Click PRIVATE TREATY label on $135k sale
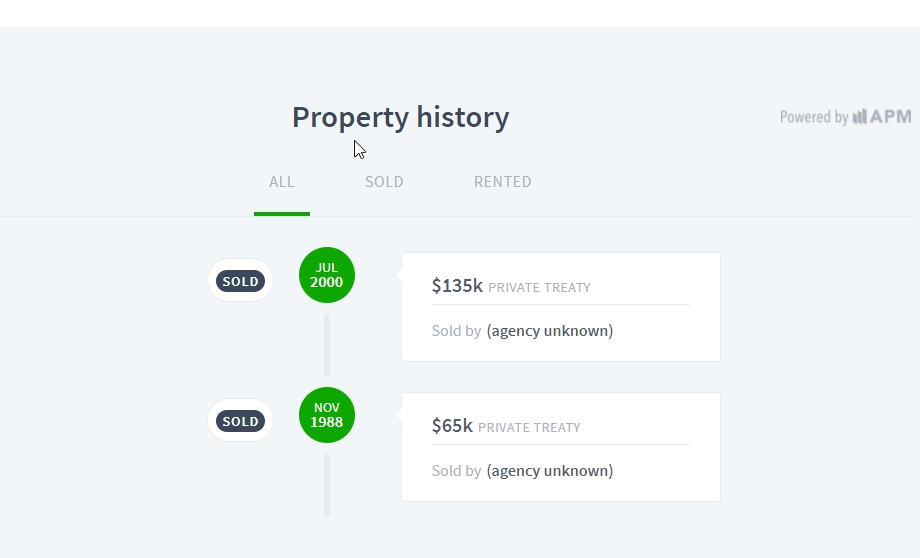Image resolution: width=920 pixels, height=558 pixels. [539, 288]
